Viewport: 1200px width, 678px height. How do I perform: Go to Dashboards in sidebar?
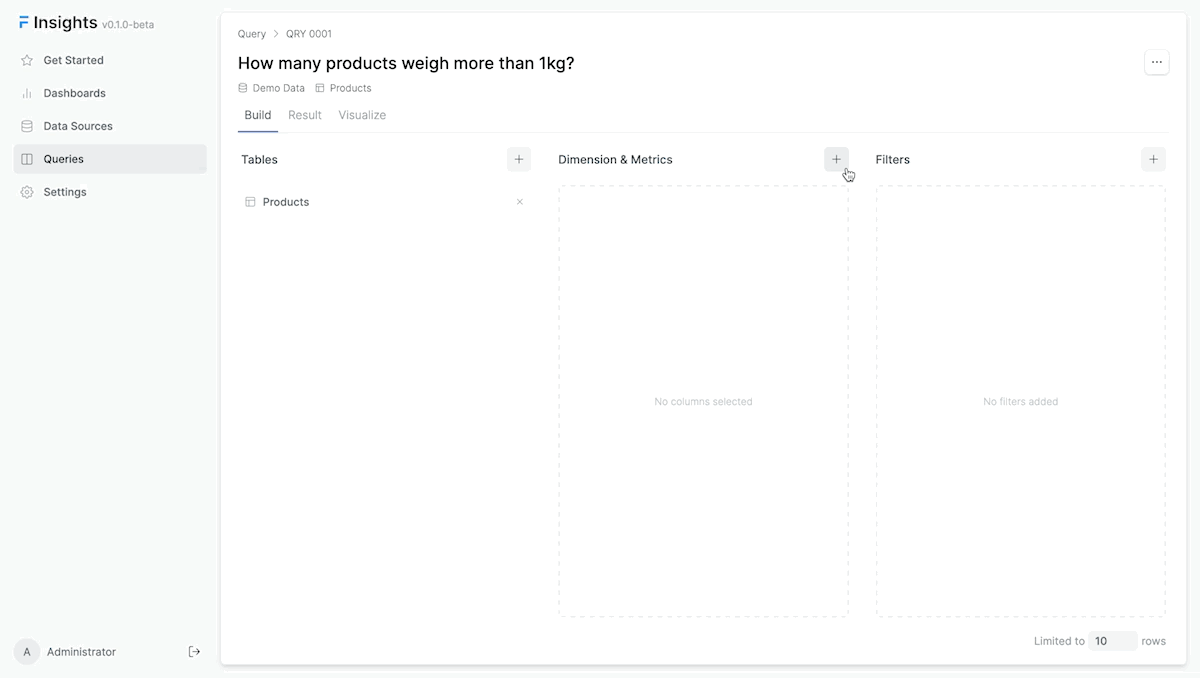(74, 93)
